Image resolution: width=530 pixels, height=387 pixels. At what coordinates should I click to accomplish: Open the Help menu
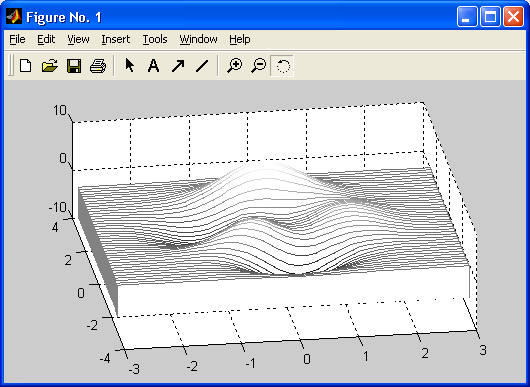[240, 40]
